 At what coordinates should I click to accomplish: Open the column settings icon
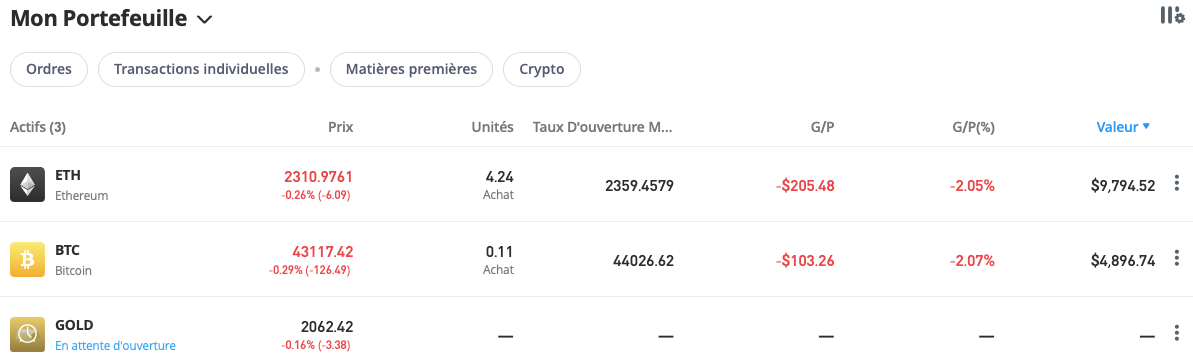click(1172, 15)
